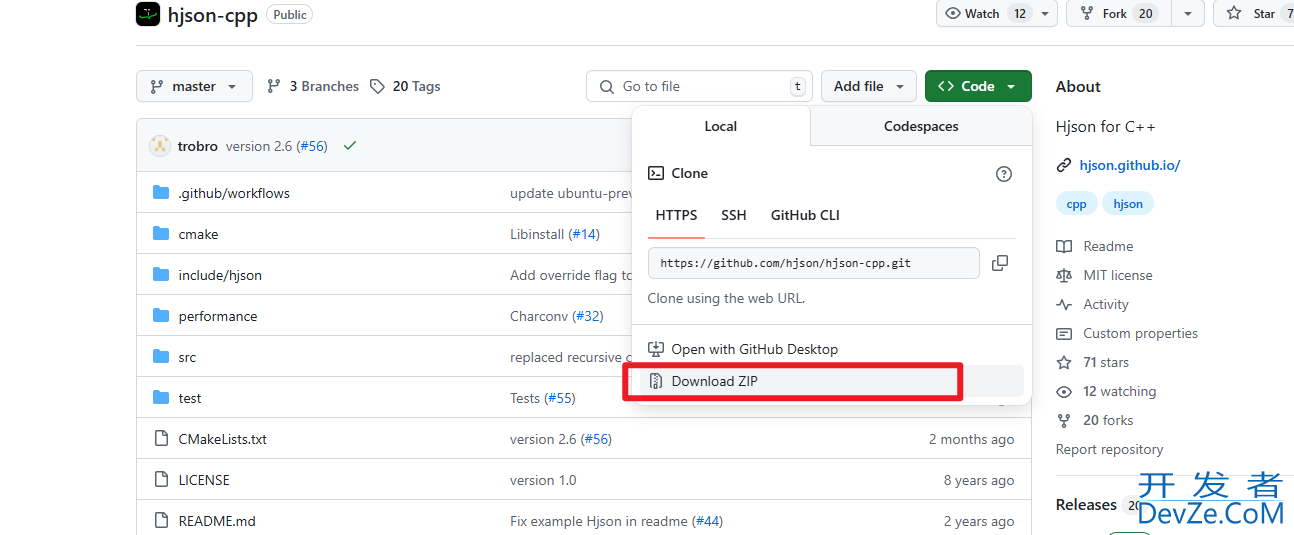Open the Add file dropdown
This screenshot has width=1294, height=535.
(869, 86)
